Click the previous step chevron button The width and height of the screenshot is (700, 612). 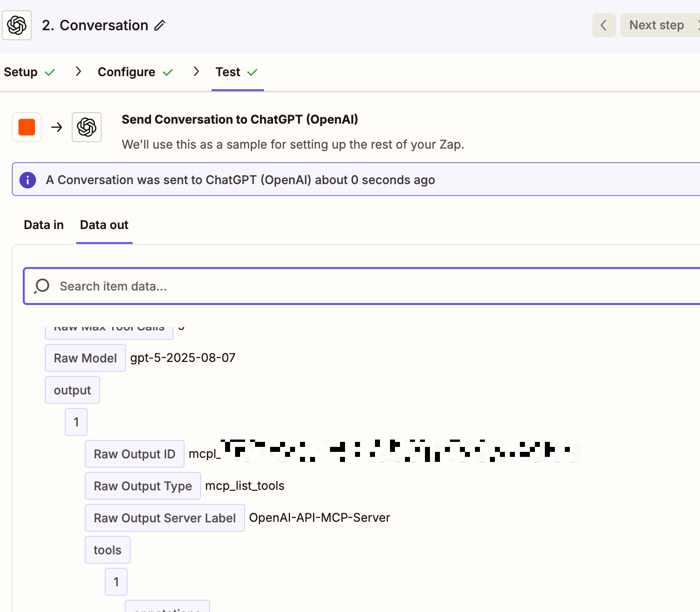point(603,25)
